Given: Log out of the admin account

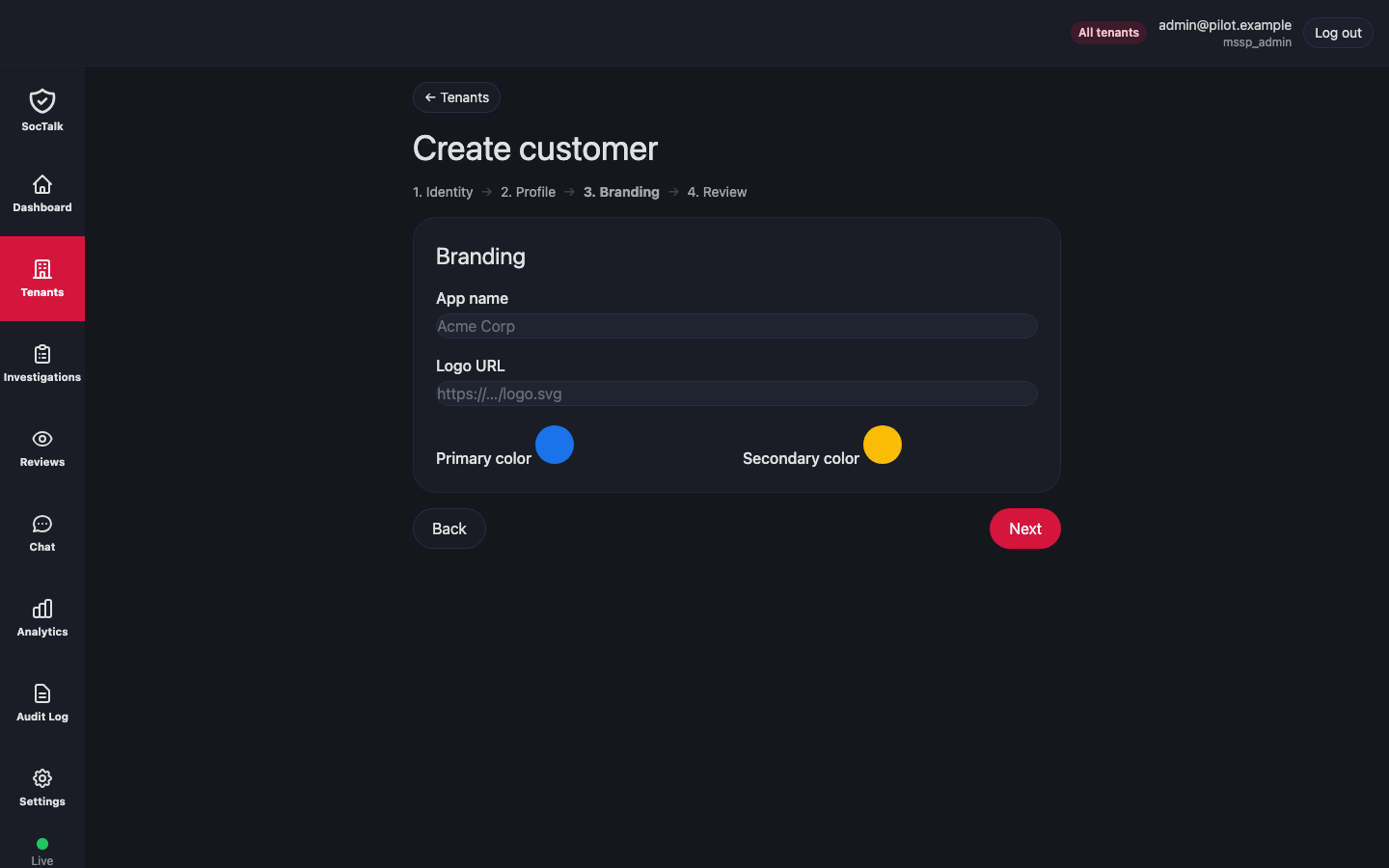Looking at the screenshot, I should tap(1338, 33).
